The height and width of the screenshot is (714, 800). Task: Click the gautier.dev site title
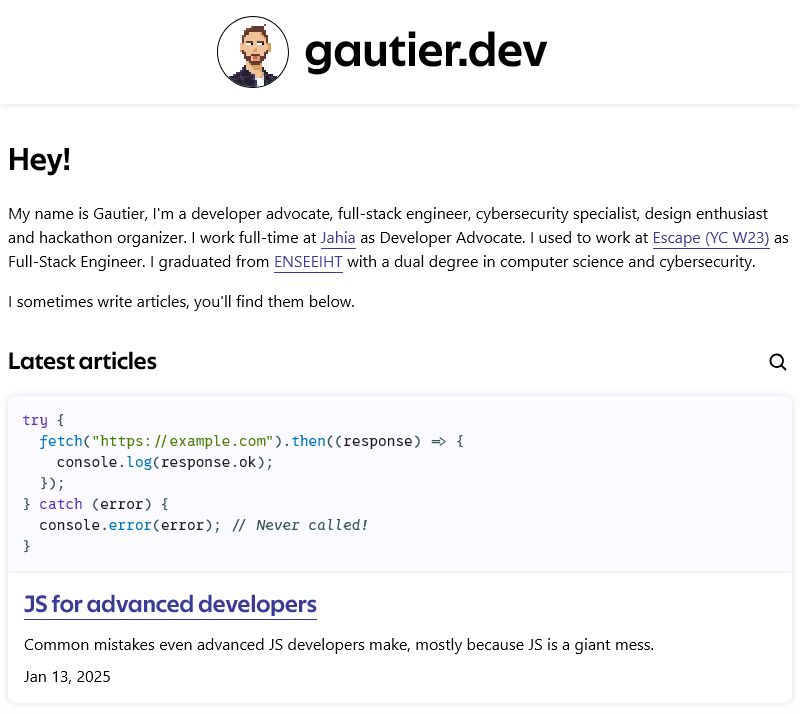(426, 51)
